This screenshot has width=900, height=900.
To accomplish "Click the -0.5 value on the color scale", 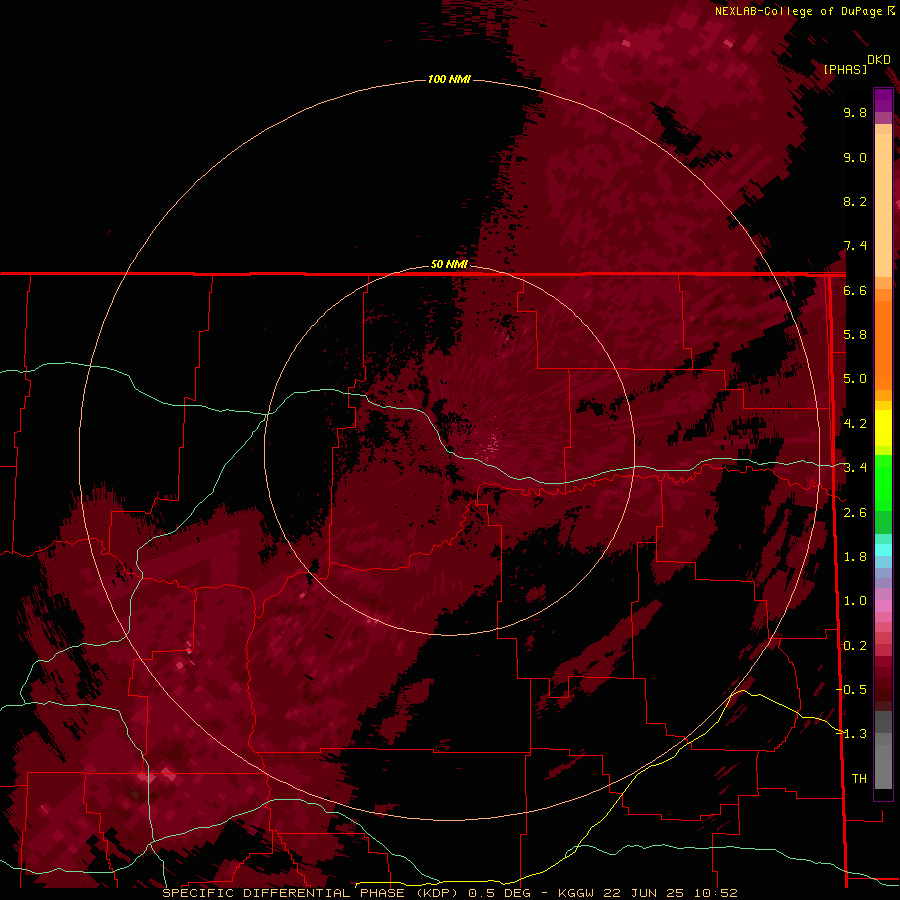I will point(852,690).
